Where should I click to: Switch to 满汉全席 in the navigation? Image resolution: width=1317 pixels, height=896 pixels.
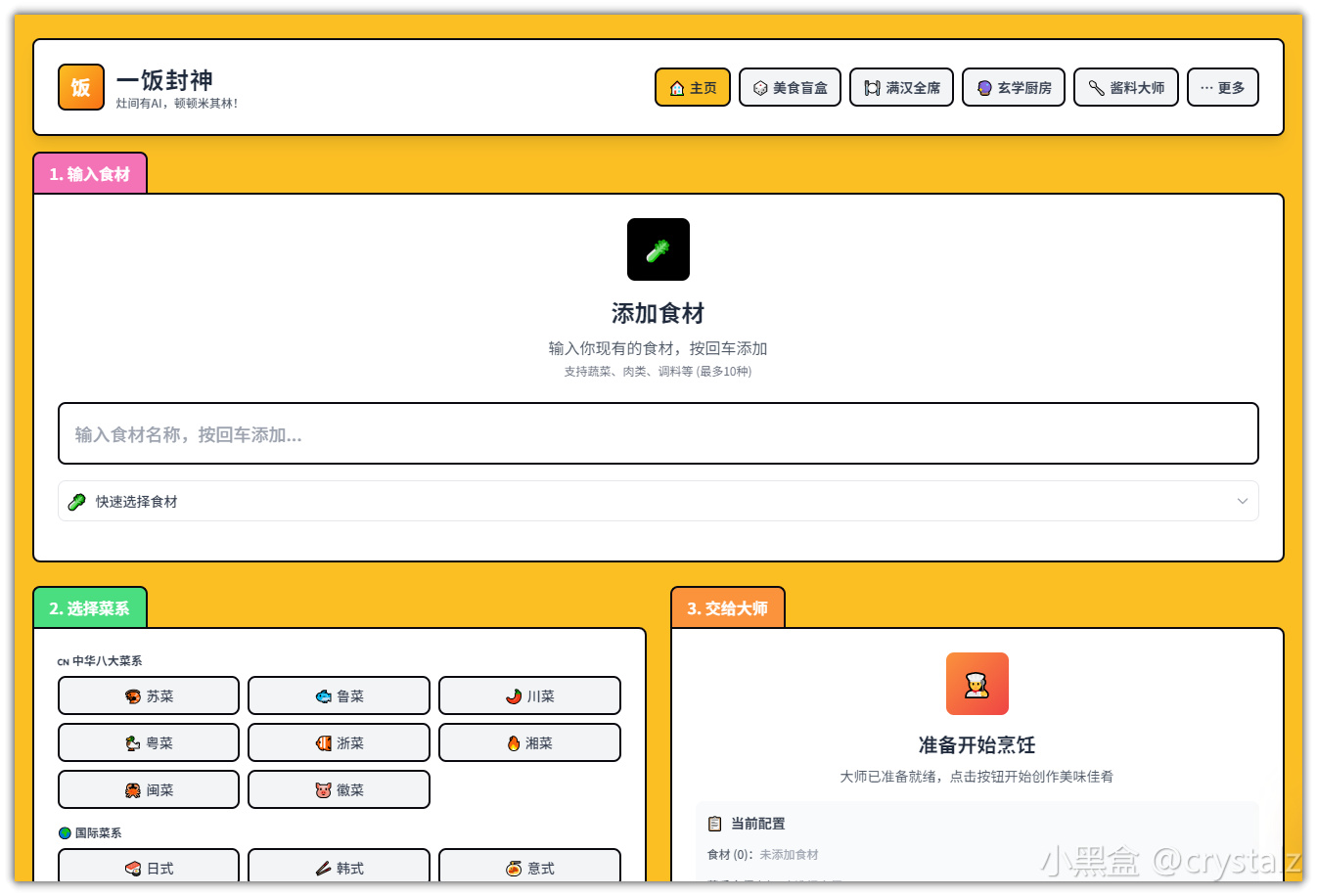pos(901,87)
